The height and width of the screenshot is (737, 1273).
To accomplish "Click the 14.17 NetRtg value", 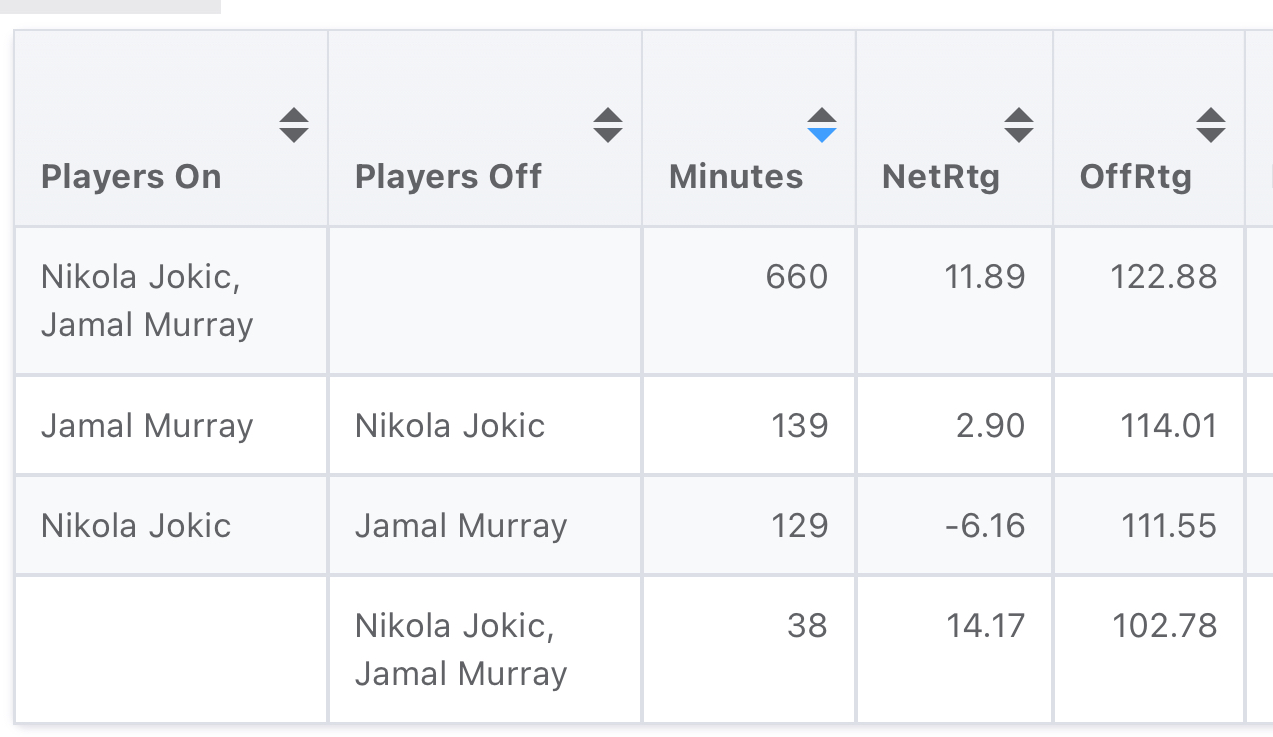I will pyautogui.click(x=985, y=626).
